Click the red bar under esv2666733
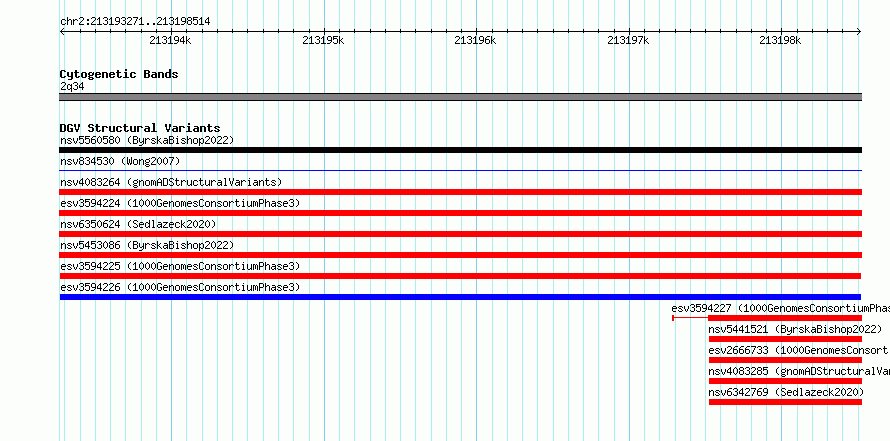 (x=785, y=360)
